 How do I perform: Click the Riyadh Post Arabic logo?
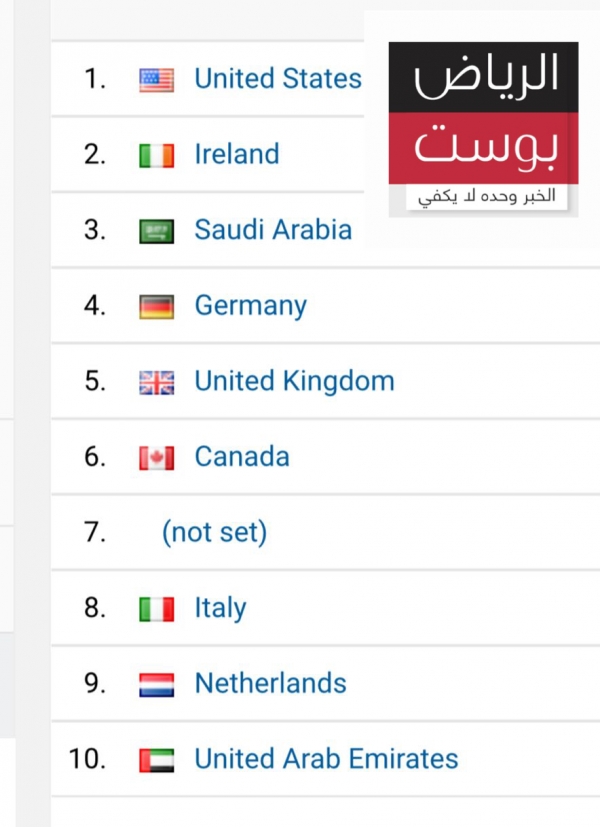[483, 129]
